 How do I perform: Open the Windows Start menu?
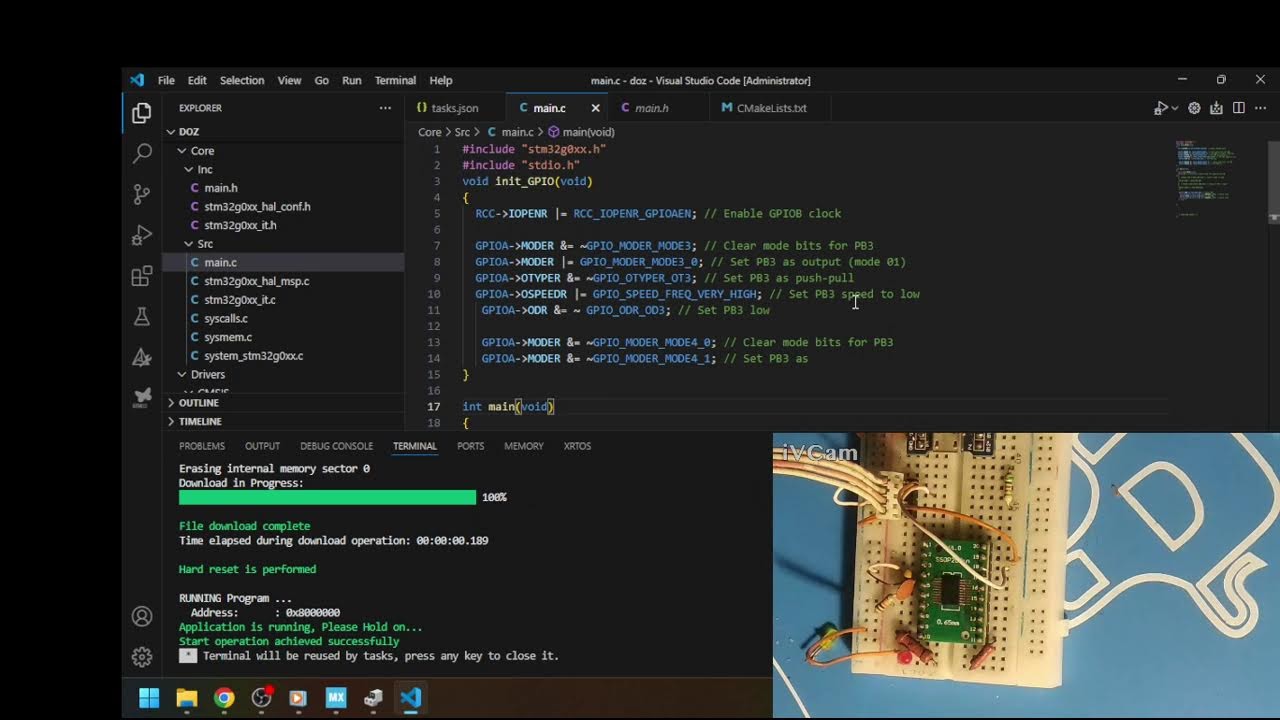[x=149, y=698]
